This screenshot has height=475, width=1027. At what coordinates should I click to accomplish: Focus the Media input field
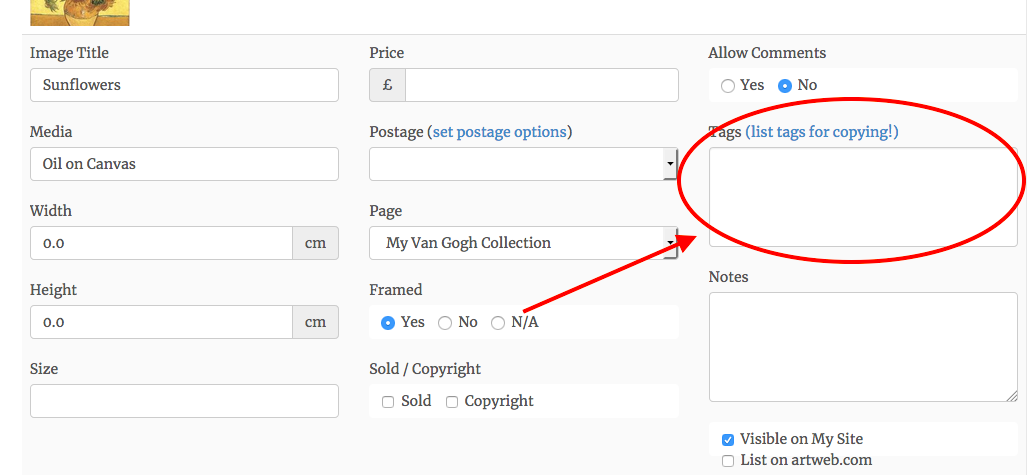click(184, 164)
